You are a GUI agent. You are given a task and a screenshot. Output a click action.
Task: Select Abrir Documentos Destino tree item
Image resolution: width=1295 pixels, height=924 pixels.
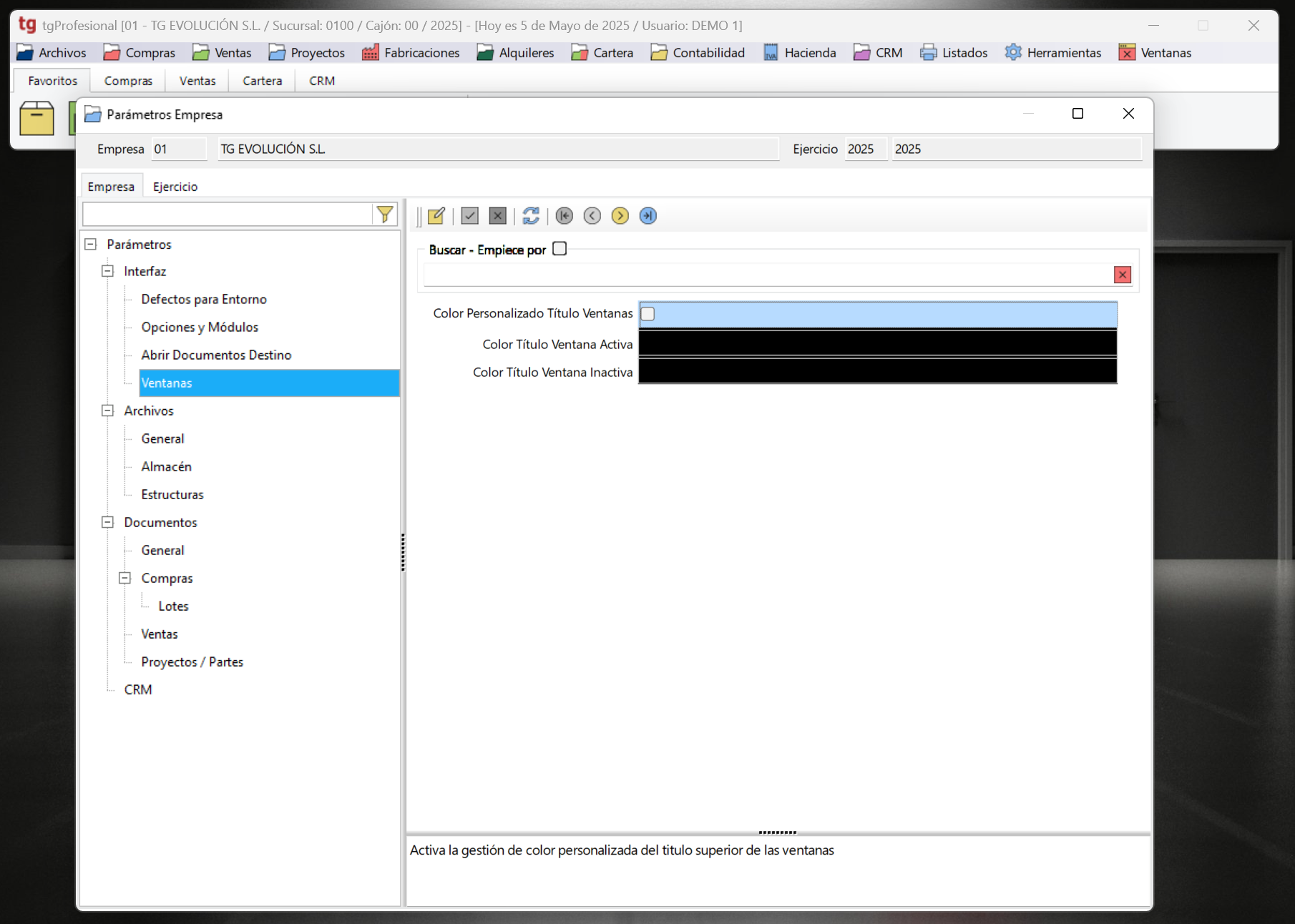click(216, 355)
